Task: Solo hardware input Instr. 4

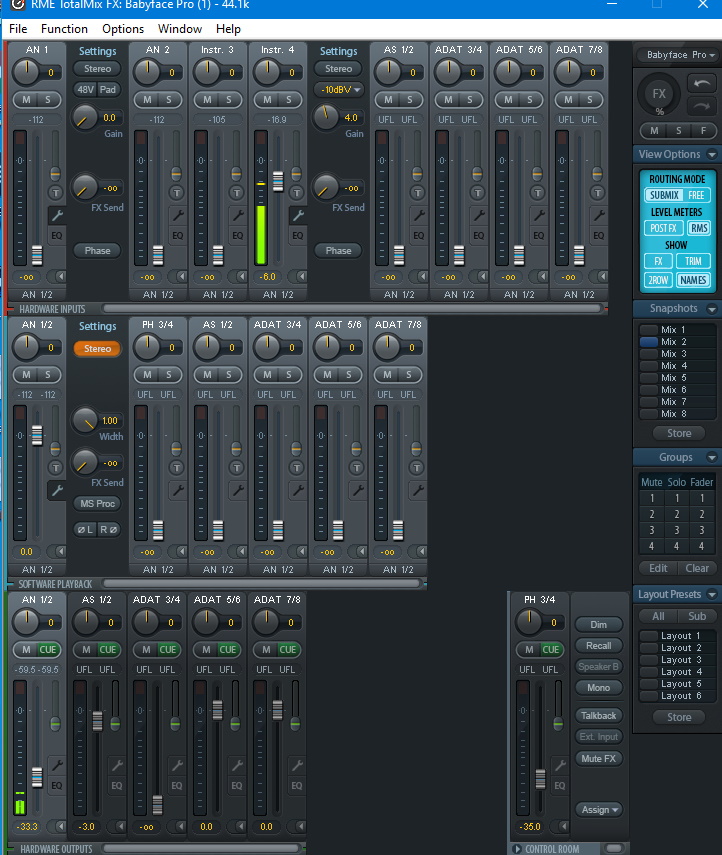Action: click(289, 100)
